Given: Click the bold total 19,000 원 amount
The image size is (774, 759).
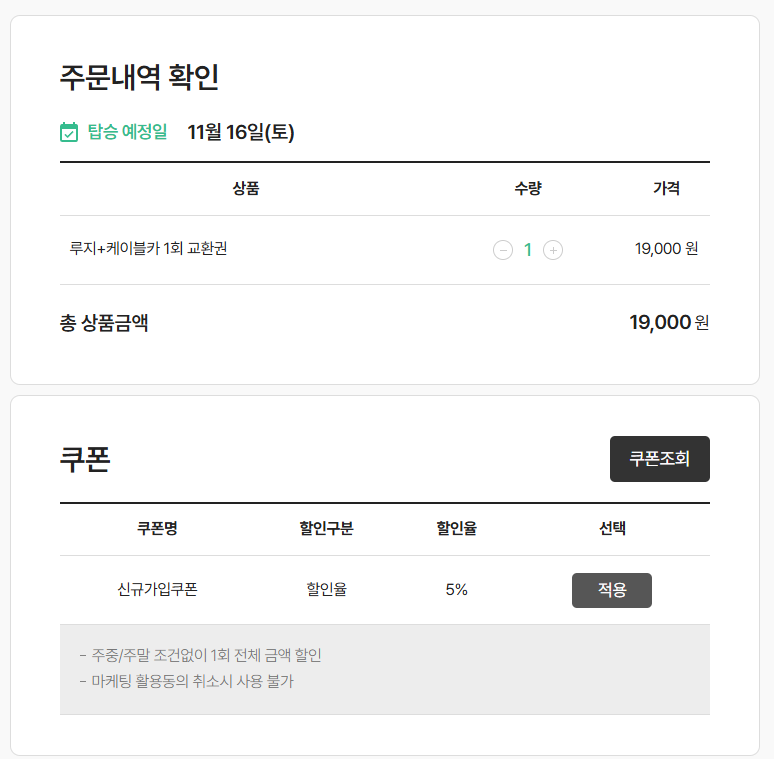Looking at the screenshot, I should click(x=669, y=323).
